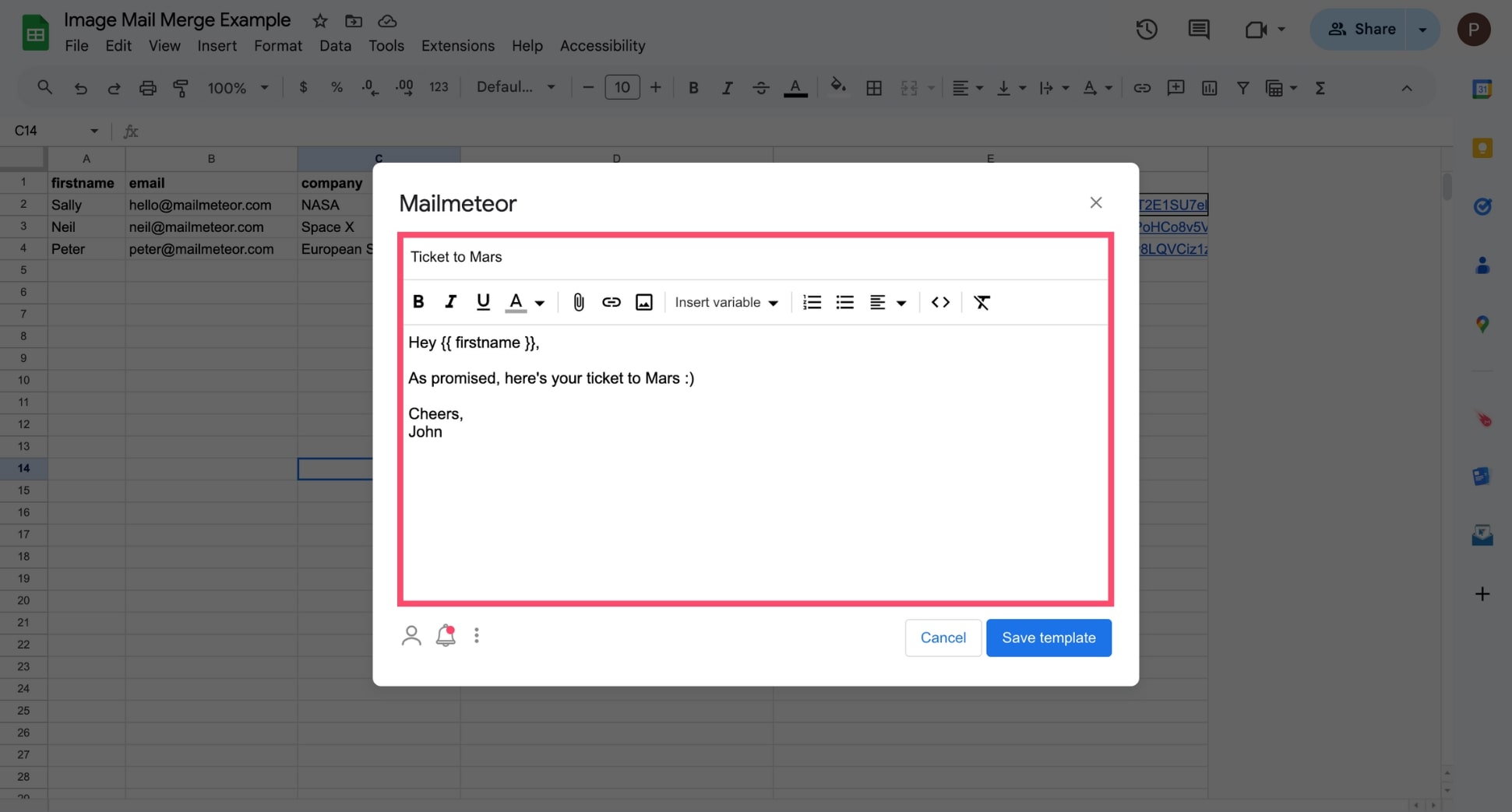Select the Sheets app logo icon
1512x812 pixels.
point(35,33)
